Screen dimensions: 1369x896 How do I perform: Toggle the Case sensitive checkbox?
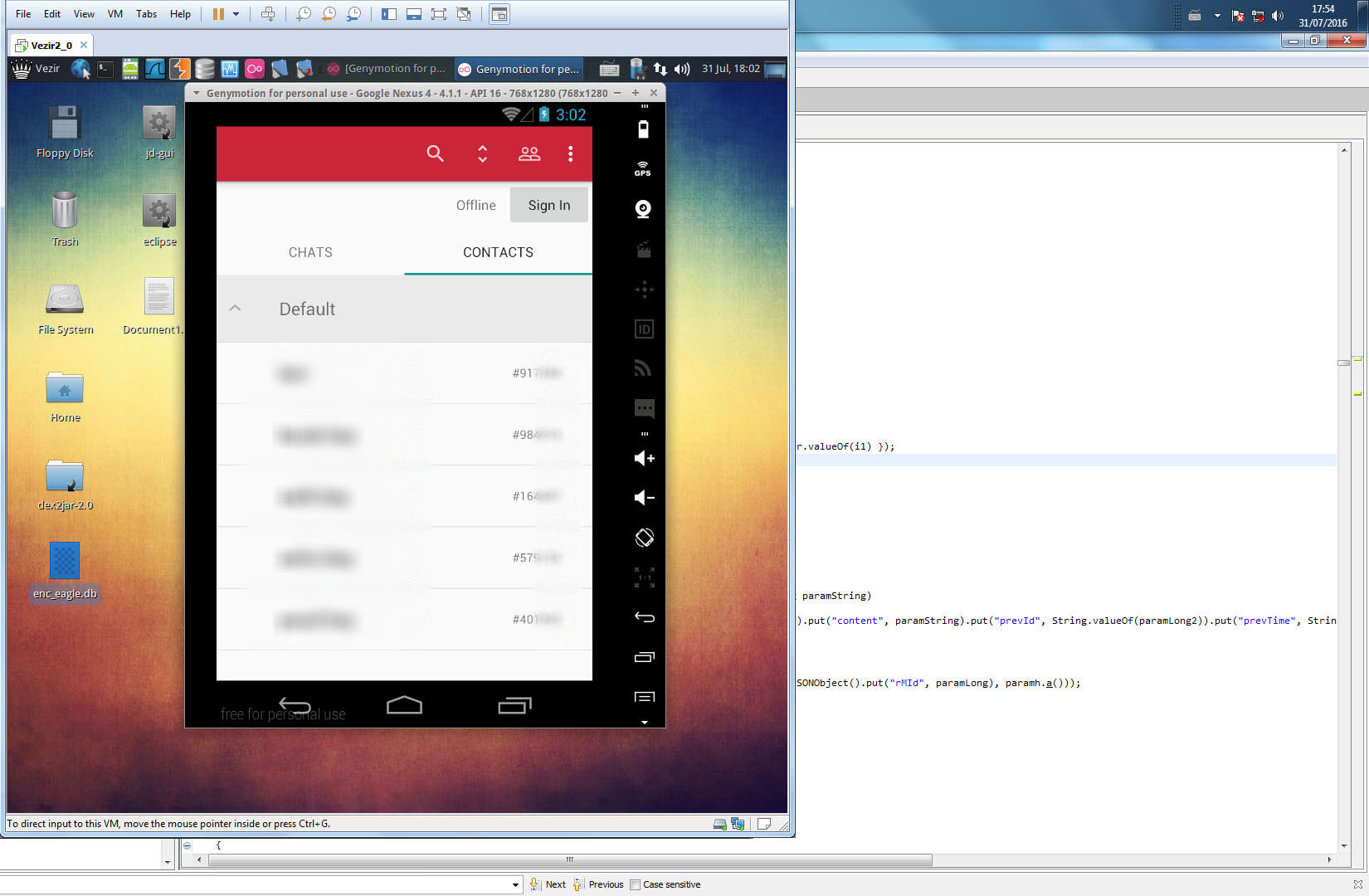coord(636,884)
